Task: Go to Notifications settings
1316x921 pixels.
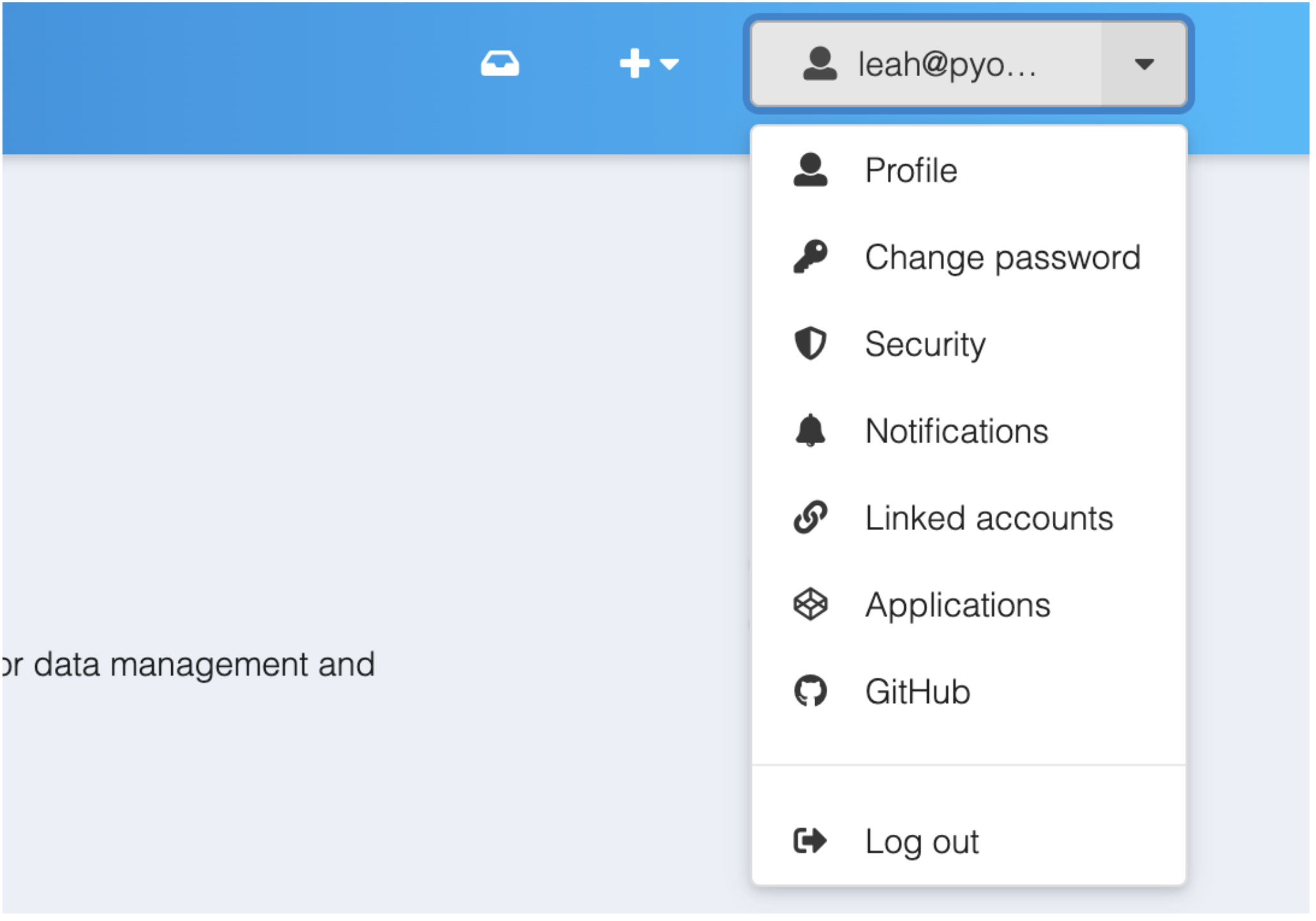Action: click(x=968, y=431)
